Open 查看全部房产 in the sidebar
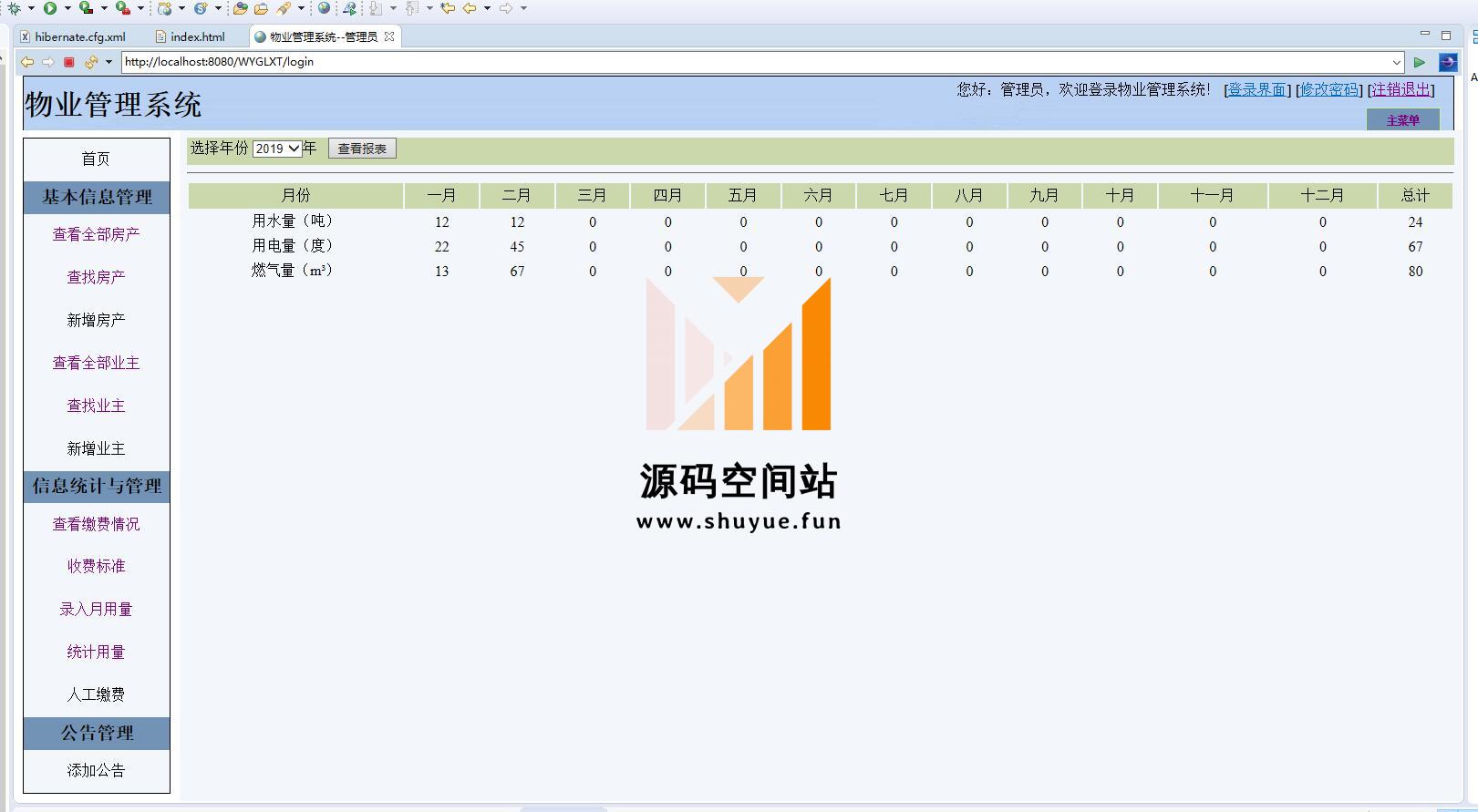The width and height of the screenshot is (1478, 812). (x=96, y=234)
